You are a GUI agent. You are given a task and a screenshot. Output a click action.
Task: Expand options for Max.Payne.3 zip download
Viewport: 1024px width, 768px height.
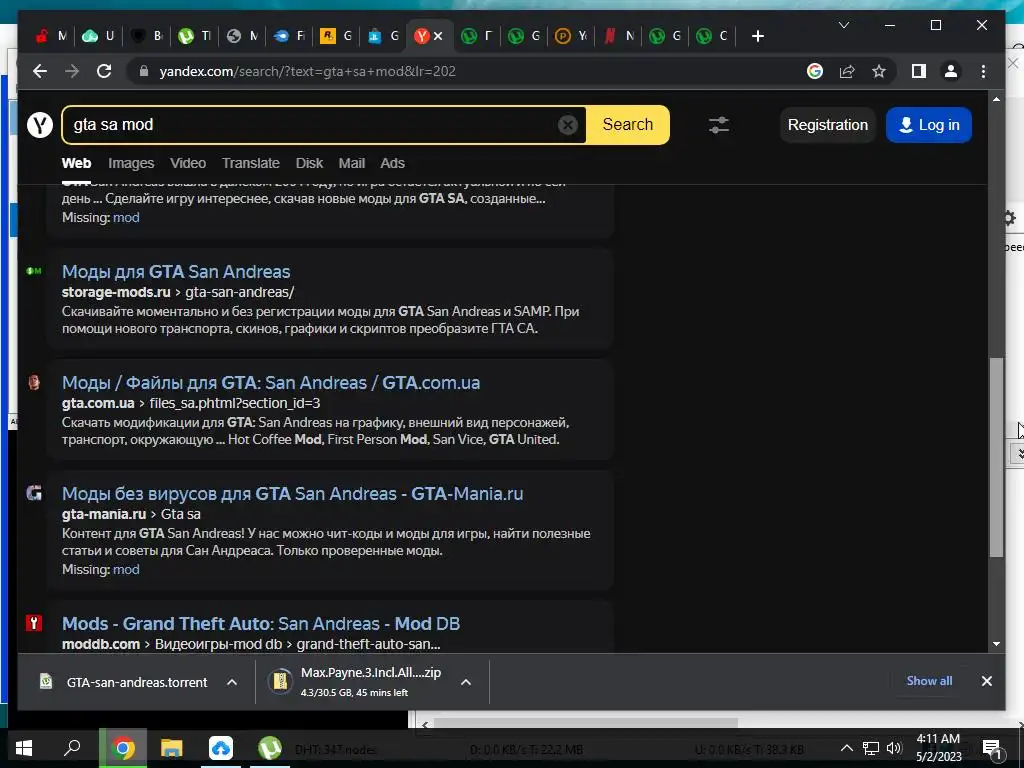[x=466, y=682]
